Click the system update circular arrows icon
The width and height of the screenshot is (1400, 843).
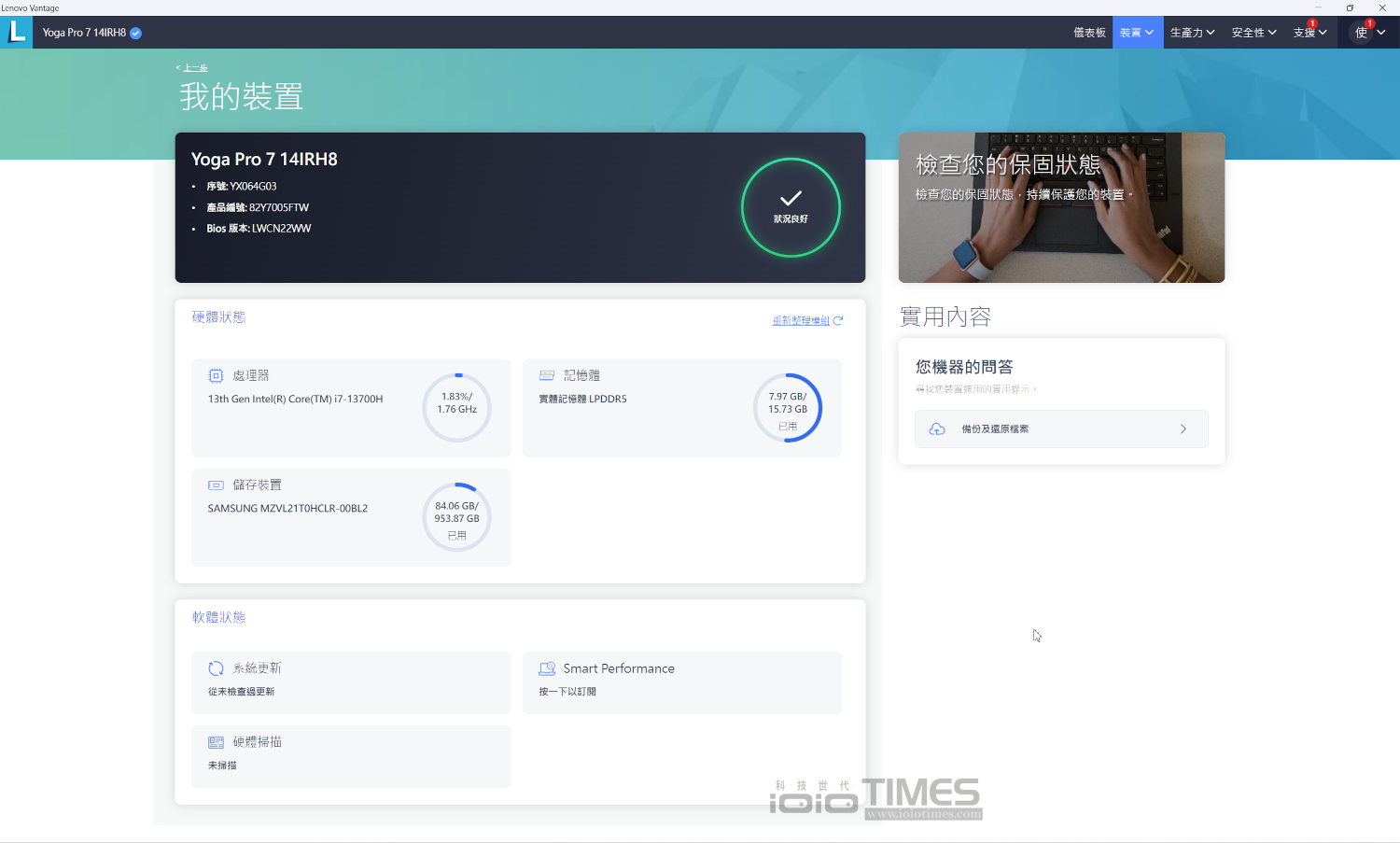(216, 668)
